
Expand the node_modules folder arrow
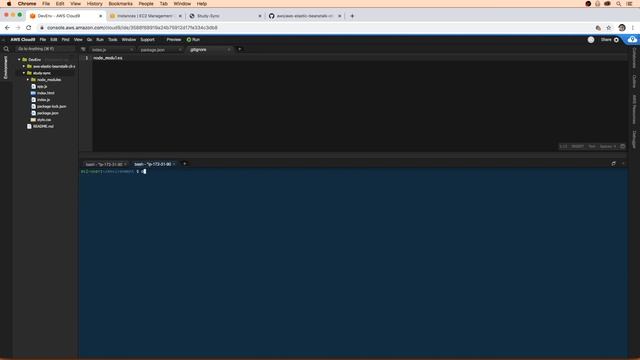pyautogui.click(x=28, y=80)
